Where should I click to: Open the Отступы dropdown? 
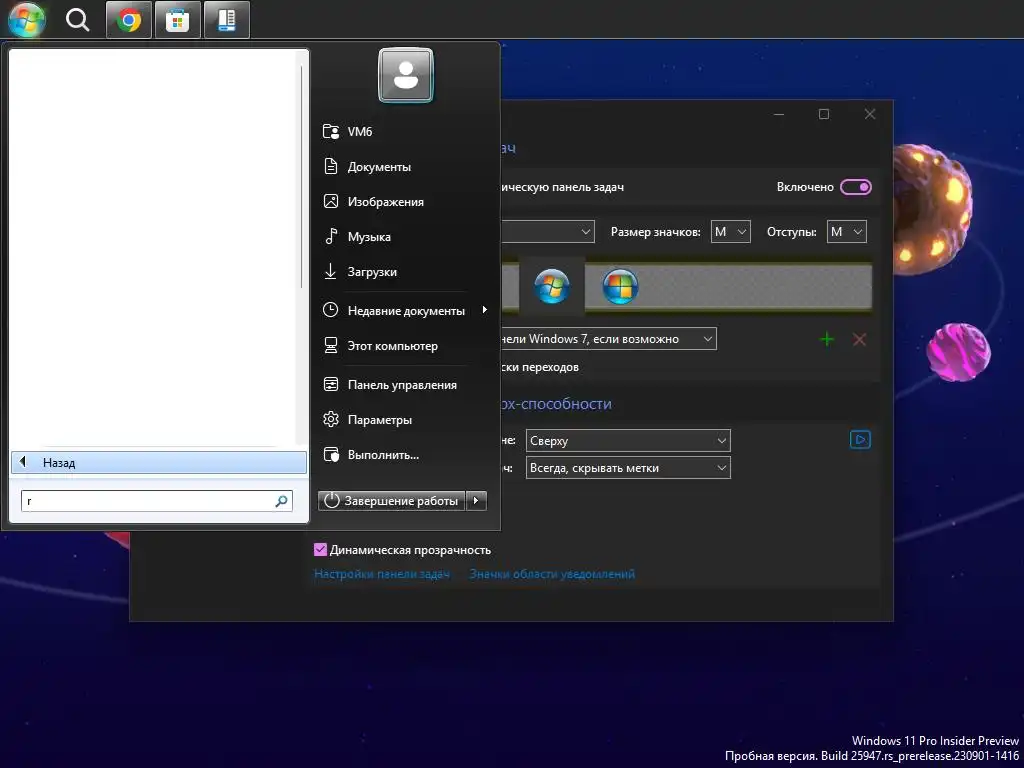click(x=847, y=232)
